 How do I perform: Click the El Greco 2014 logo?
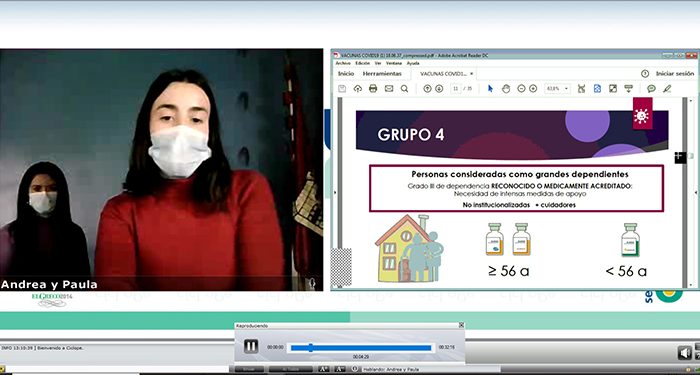[x=52, y=300]
